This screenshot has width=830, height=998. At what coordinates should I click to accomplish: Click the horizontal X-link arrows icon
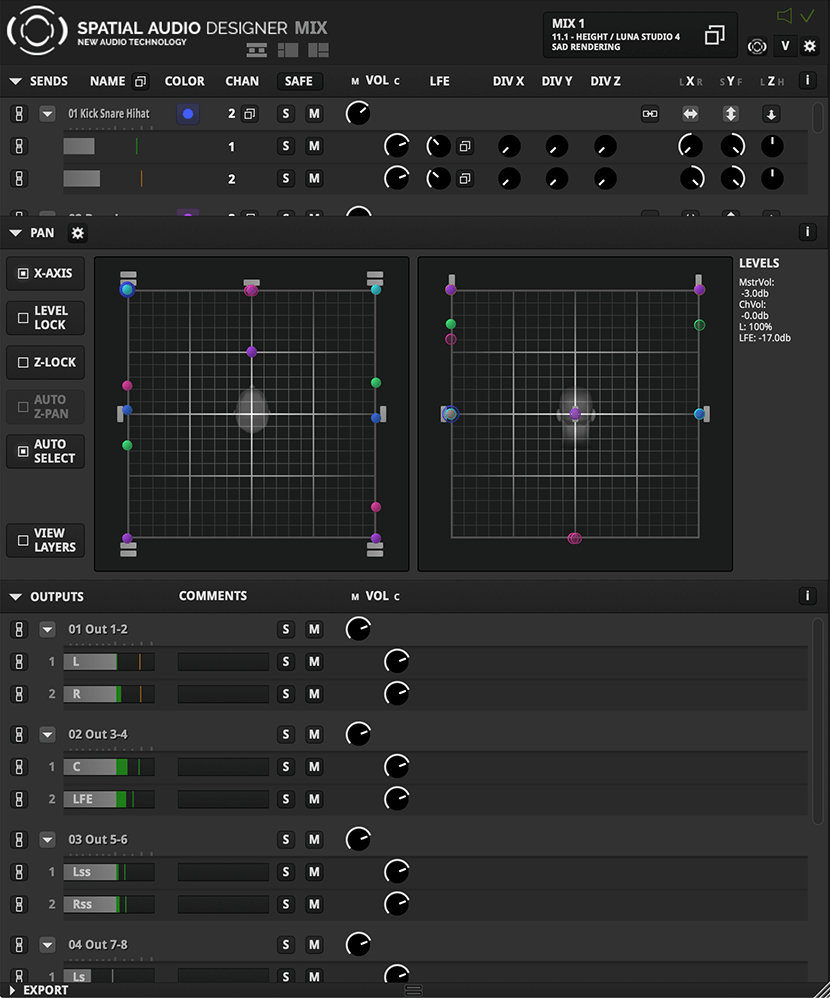coord(690,113)
